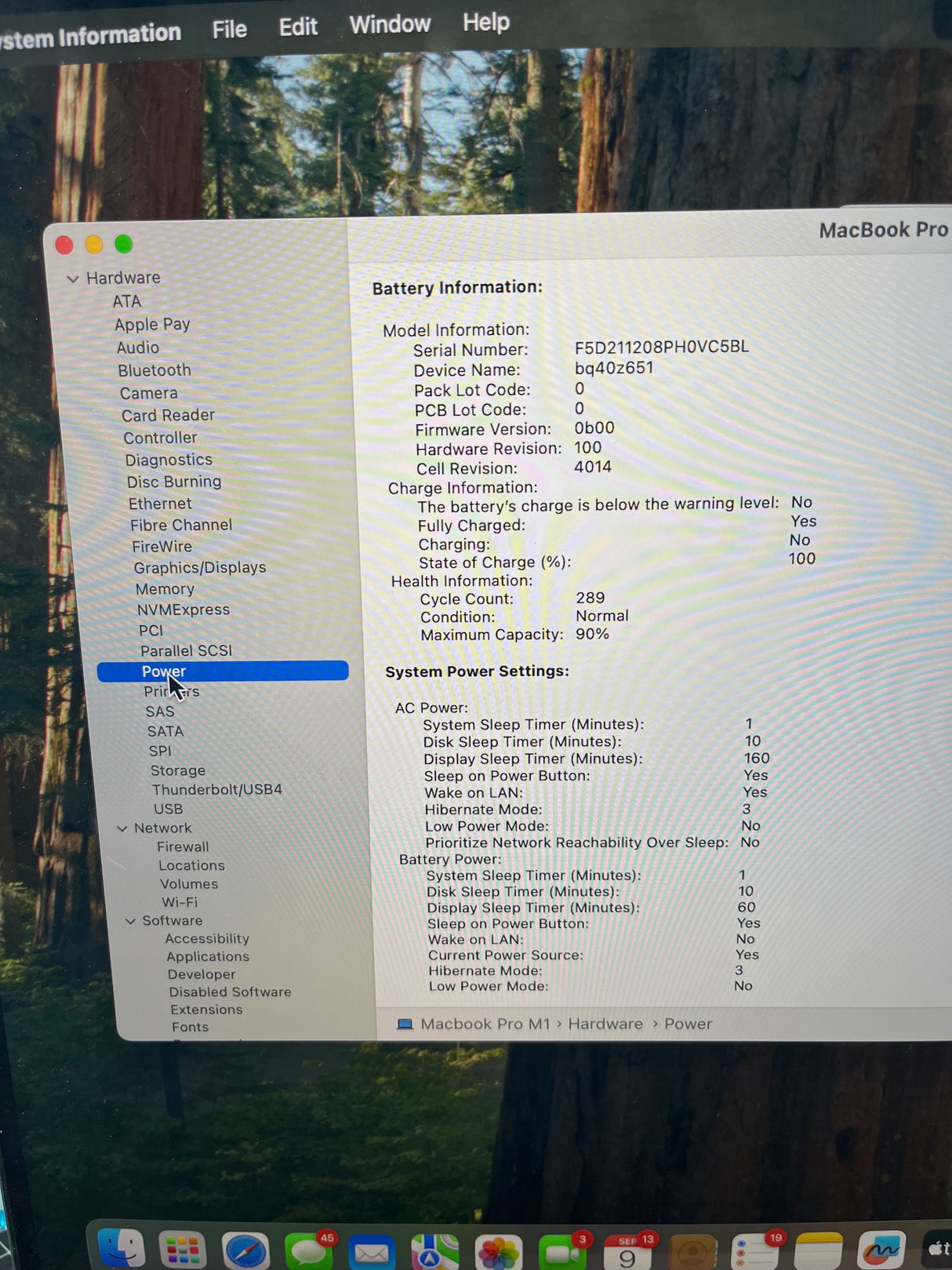The image size is (952, 1270).
Task: Select Graphics/Displays in sidebar
Action: (200, 568)
